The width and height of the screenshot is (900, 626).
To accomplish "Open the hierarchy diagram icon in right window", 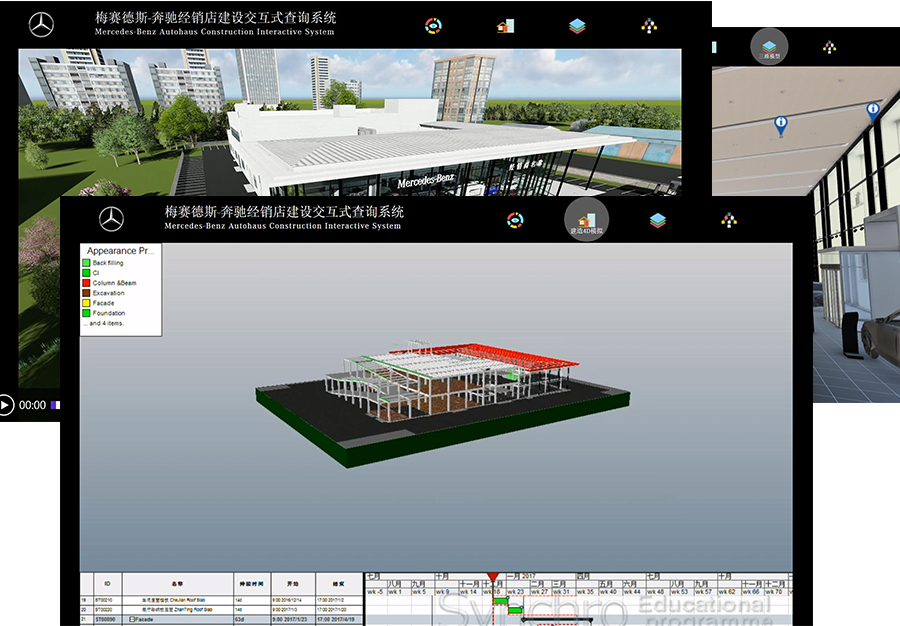I will (x=829, y=47).
